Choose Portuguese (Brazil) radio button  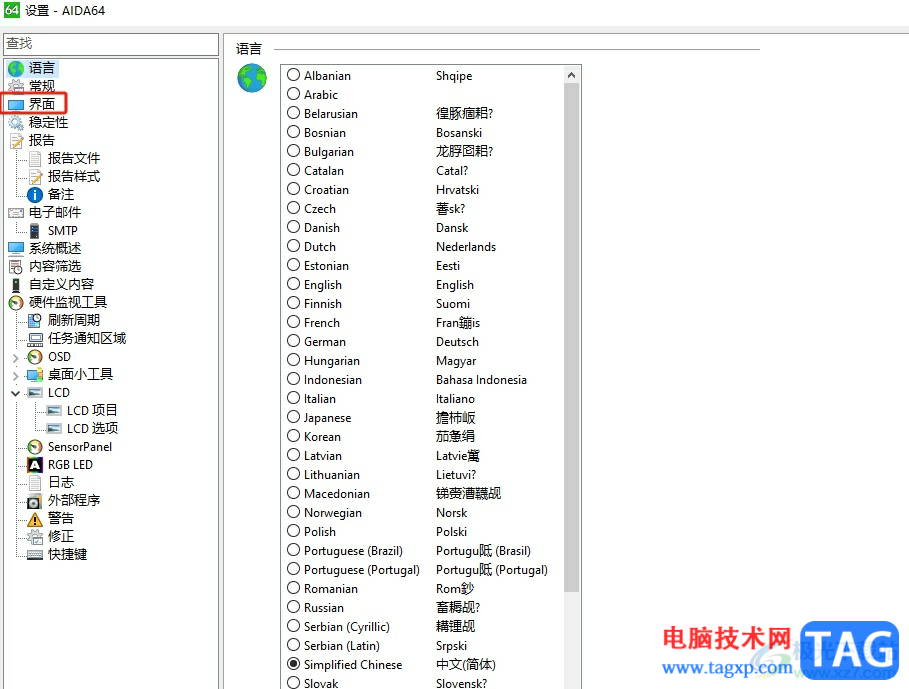pos(293,550)
